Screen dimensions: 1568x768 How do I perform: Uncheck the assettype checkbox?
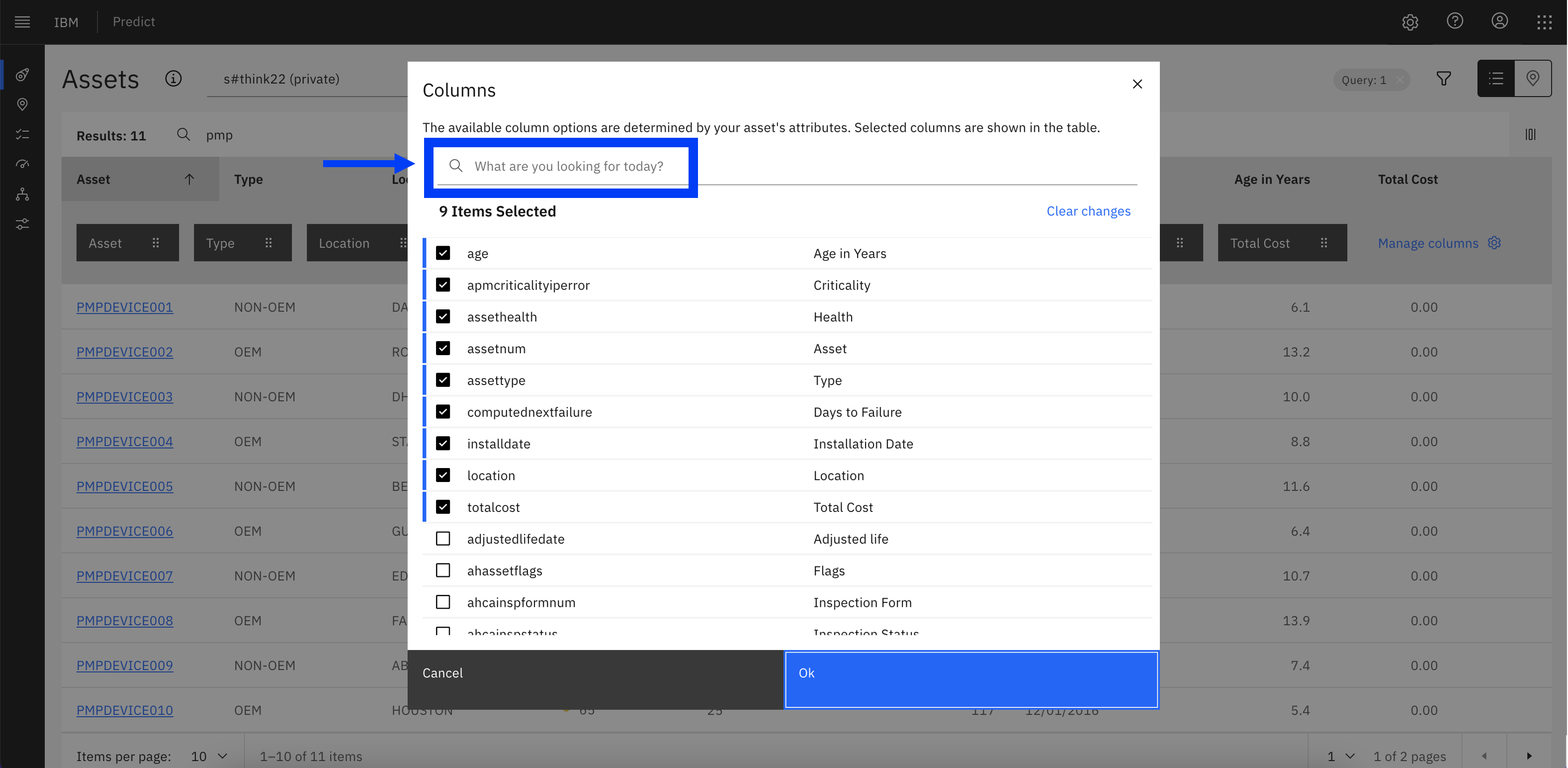(443, 380)
